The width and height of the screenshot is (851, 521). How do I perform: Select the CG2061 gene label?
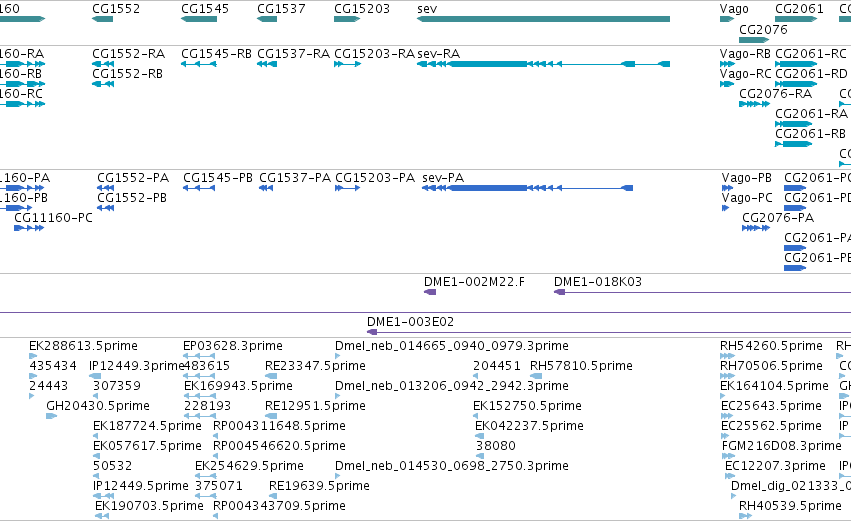click(799, 9)
